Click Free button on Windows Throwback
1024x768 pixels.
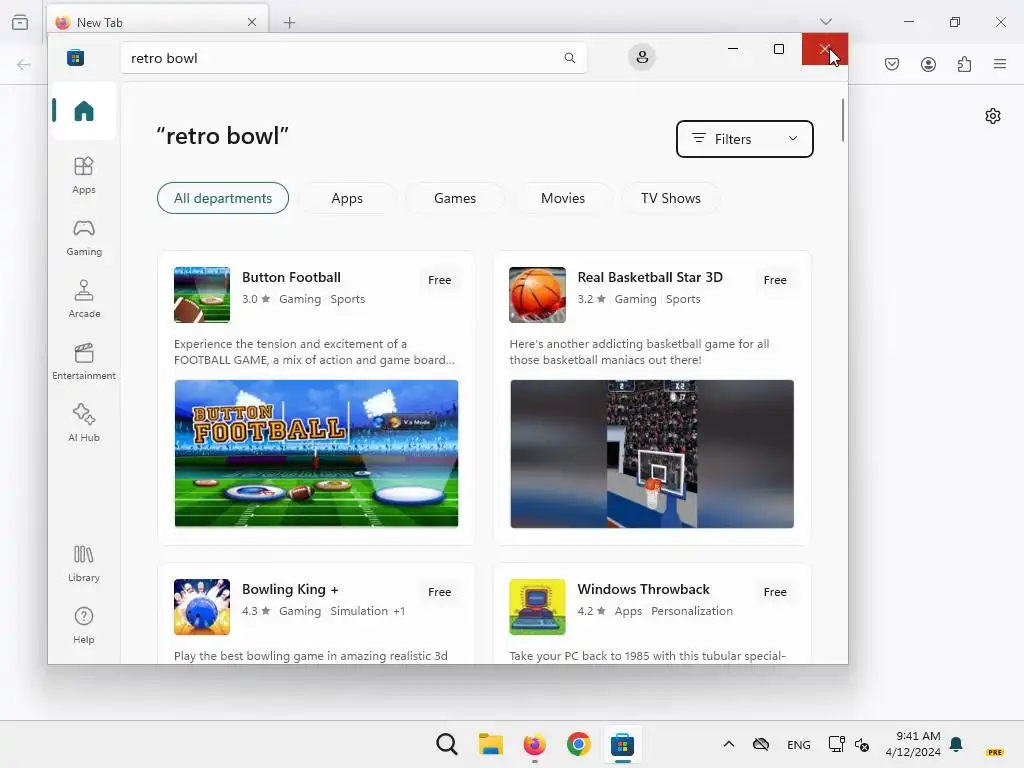[775, 592]
